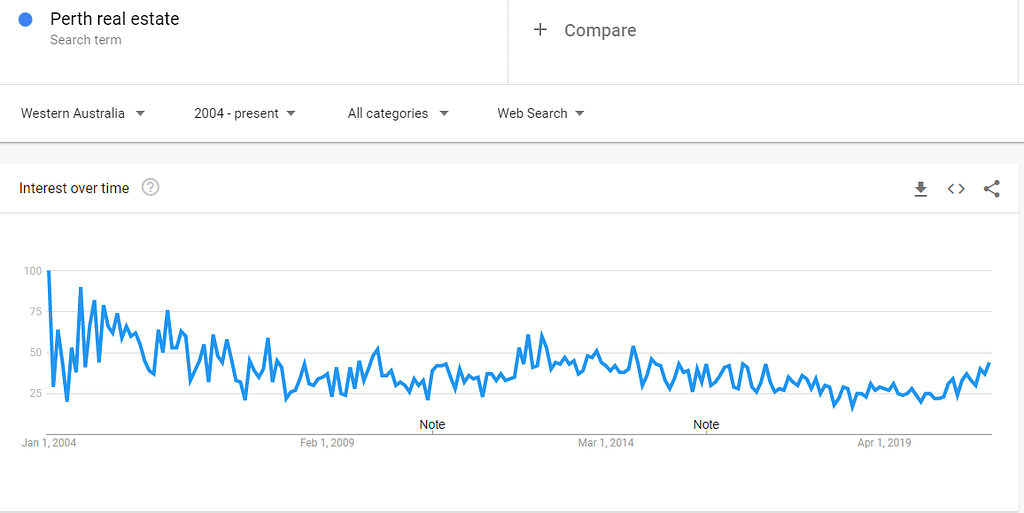
Task: Open the embed code icon
Action: pyautogui.click(x=956, y=189)
